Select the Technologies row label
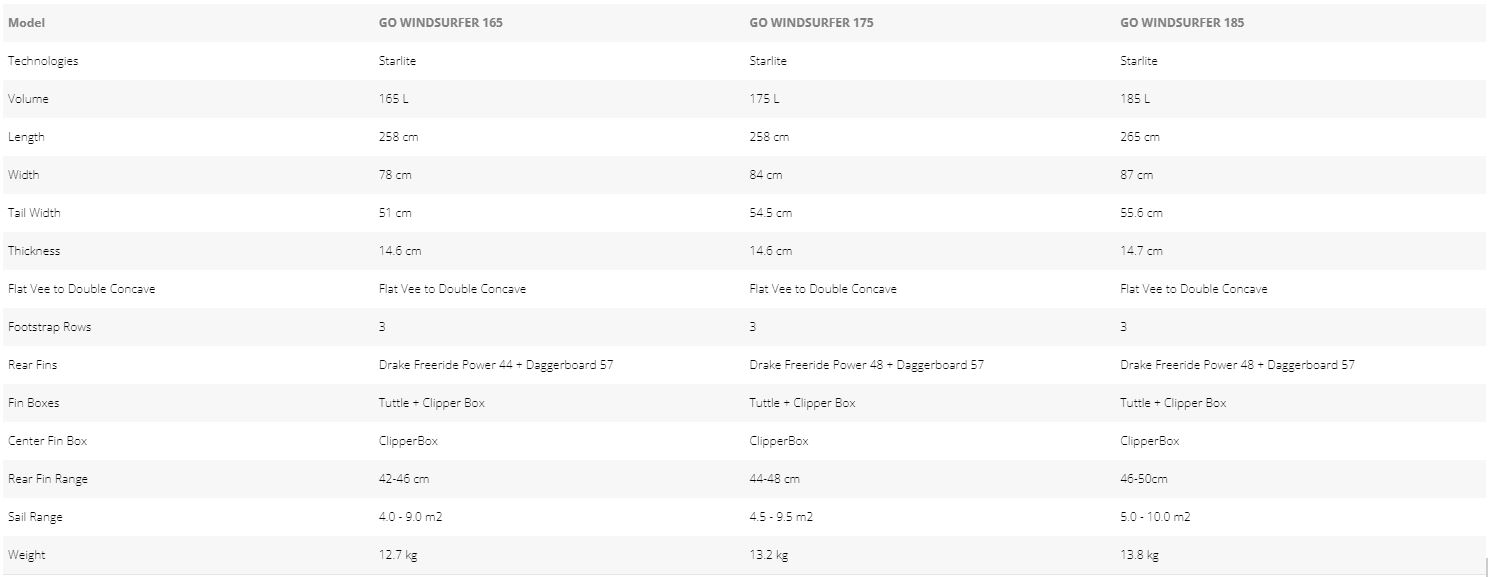Image resolution: width=1488 pixels, height=577 pixels. 43,61
